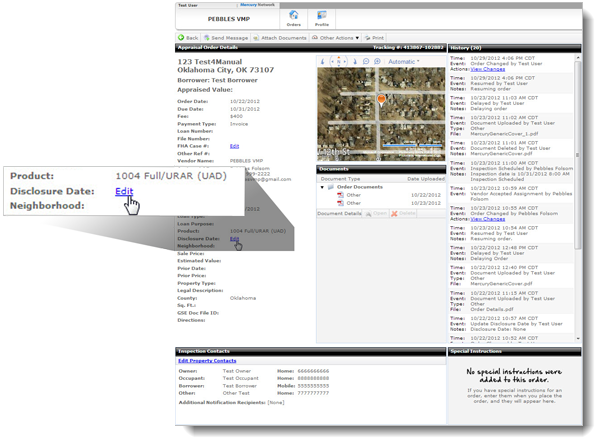Rotate map clockwise icon
Image resolution: width=603 pixels, height=446 pixels.
click(x=355, y=62)
